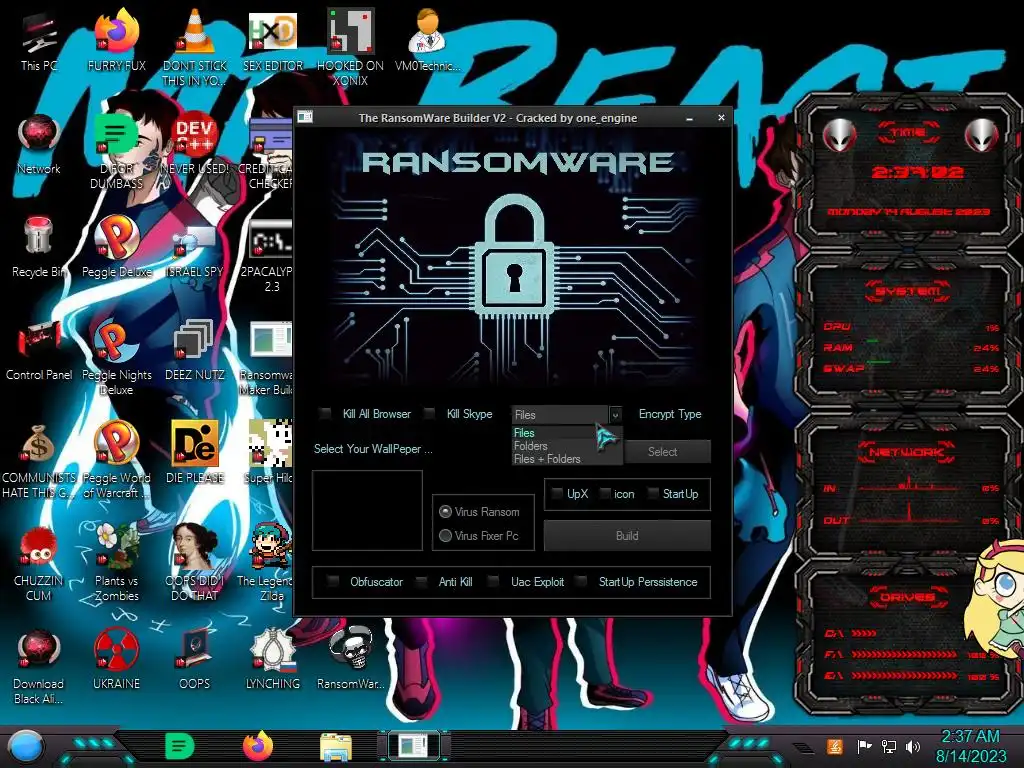The width and height of the screenshot is (1024, 768).
Task: Open the ISRAEL SPY desktop shortcut
Action: 195,247
